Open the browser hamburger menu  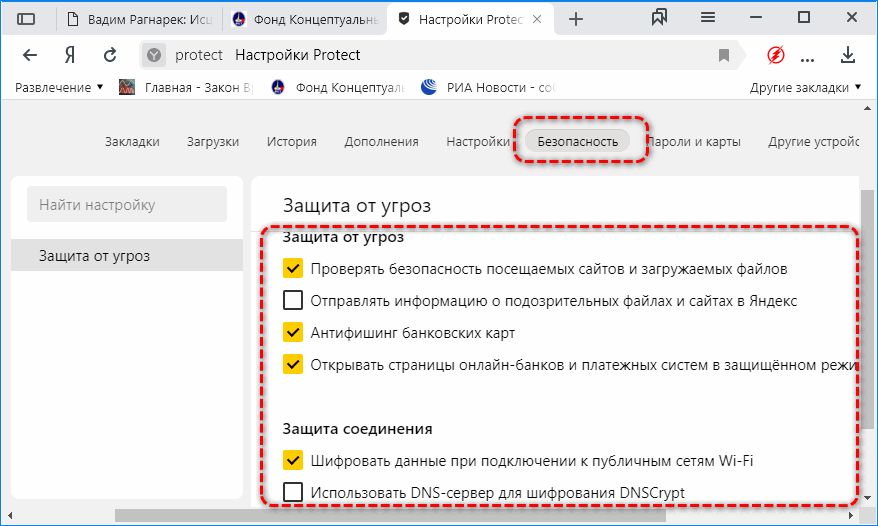click(708, 18)
